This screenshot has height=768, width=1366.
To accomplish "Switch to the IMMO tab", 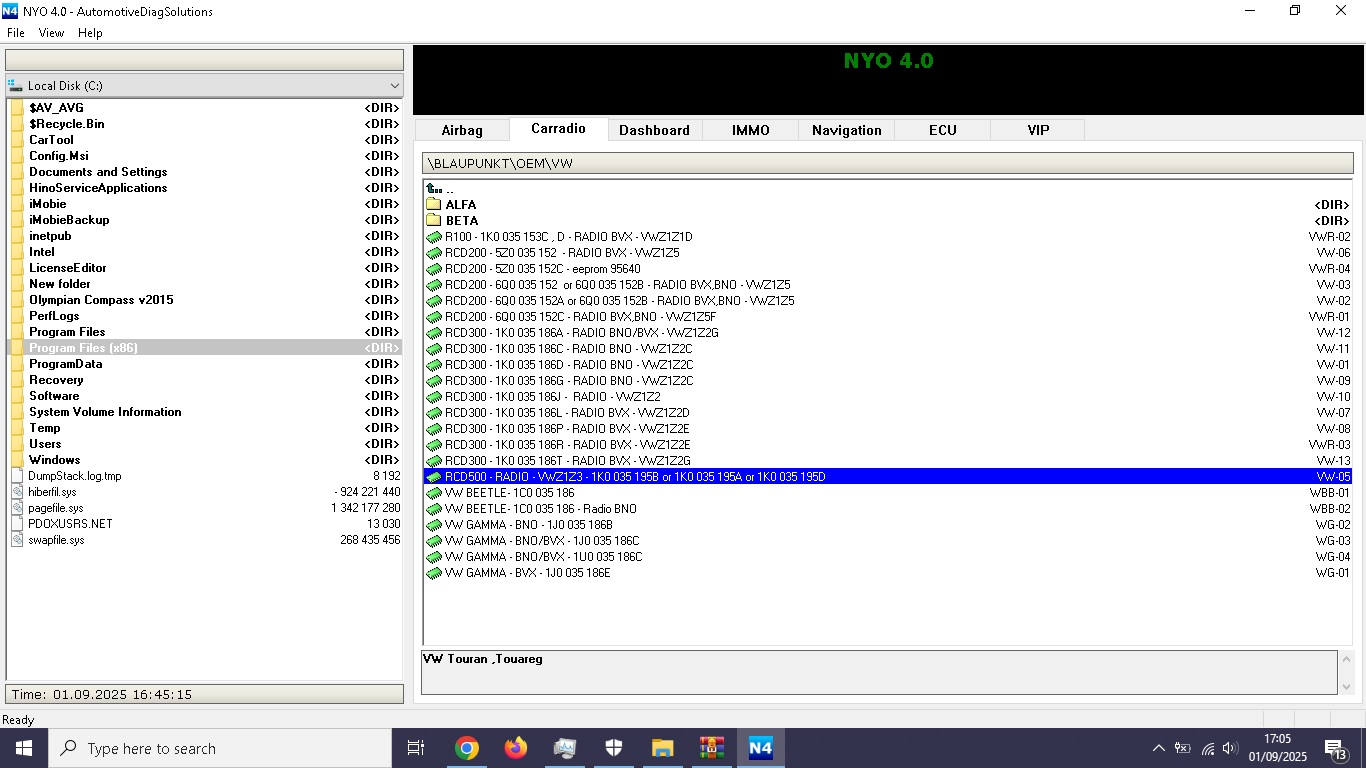I will 750,130.
